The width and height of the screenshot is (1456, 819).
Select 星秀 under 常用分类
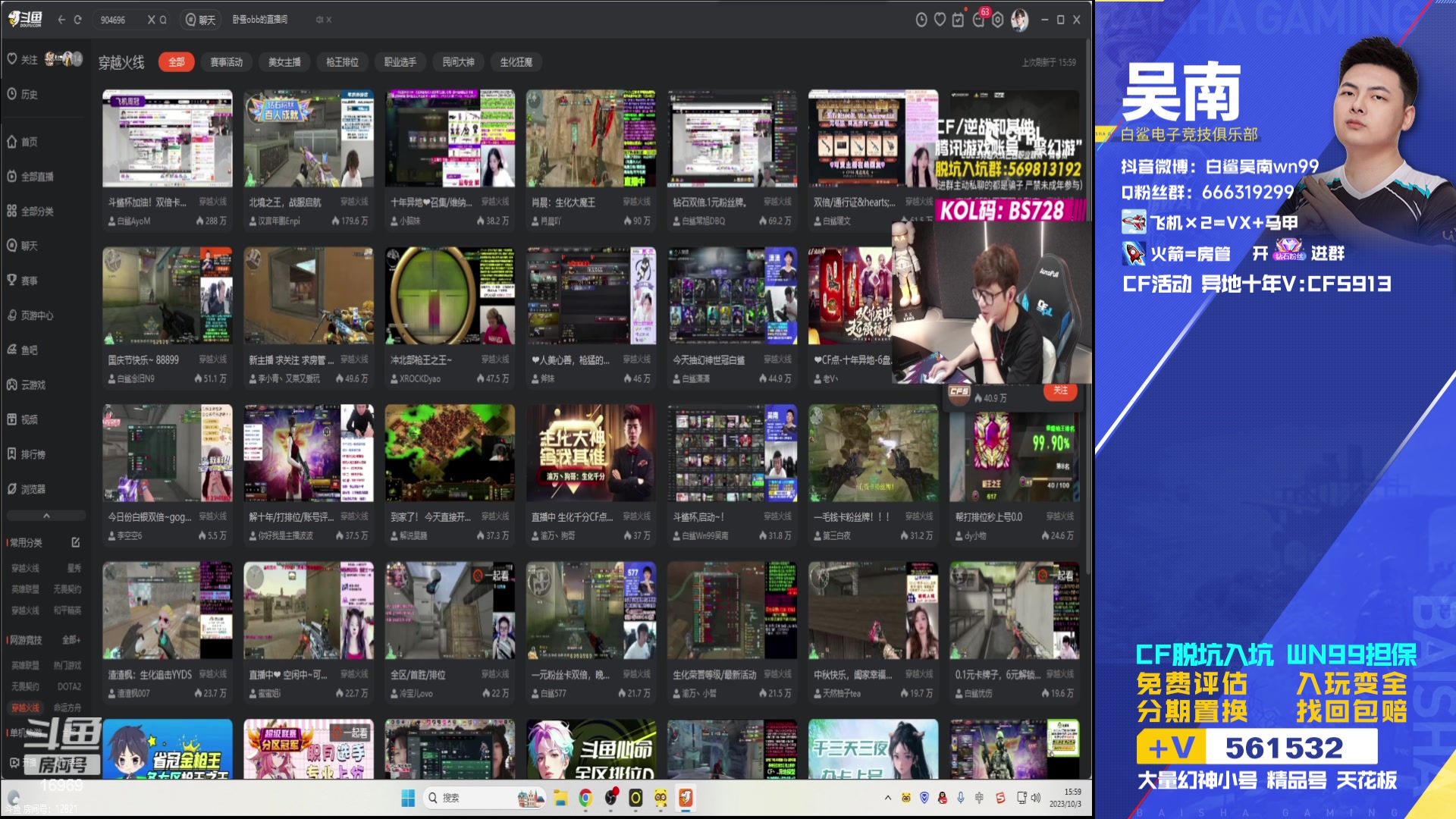(x=74, y=568)
